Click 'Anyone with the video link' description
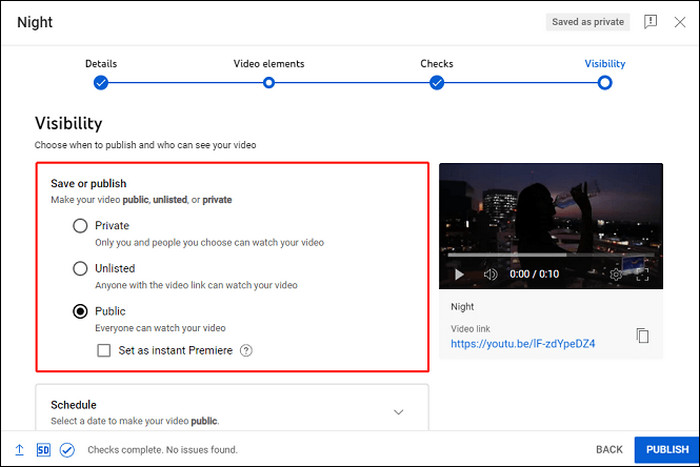Screen dimensions: 700x467 [196, 285]
